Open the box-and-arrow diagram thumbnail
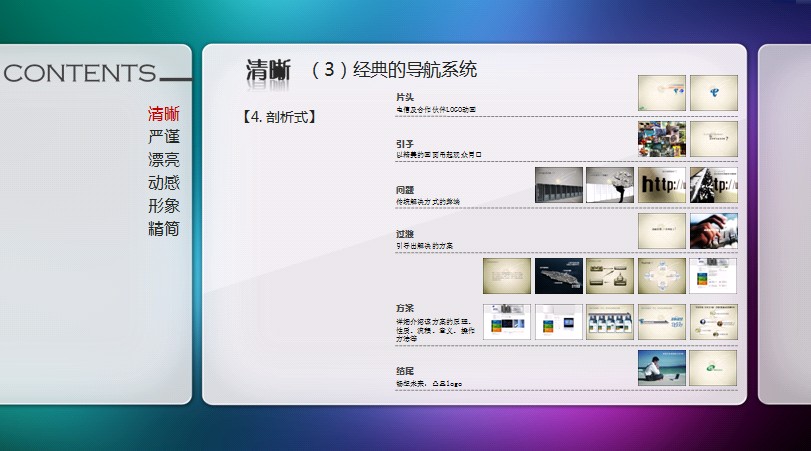Viewport: 811px width, 451px height. 610,276
